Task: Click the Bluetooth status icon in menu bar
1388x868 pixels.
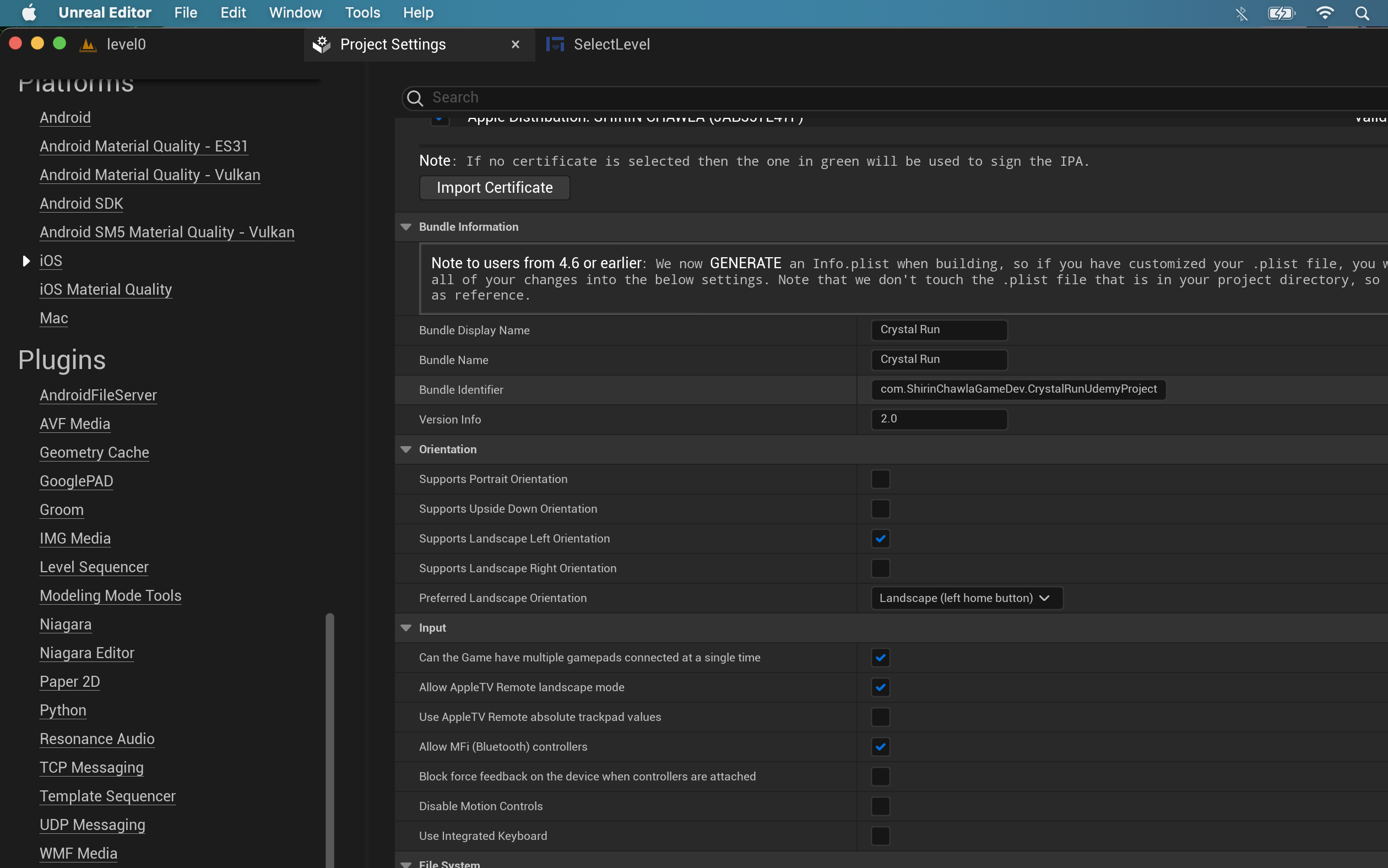Action: pyautogui.click(x=1241, y=13)
